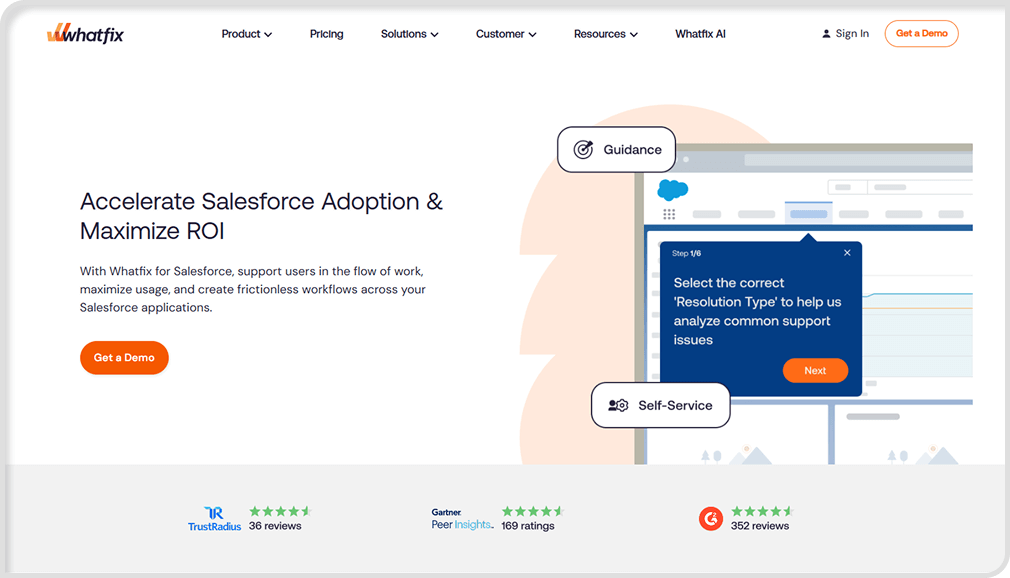Open the Customer dropdown menu

(506, 34)
